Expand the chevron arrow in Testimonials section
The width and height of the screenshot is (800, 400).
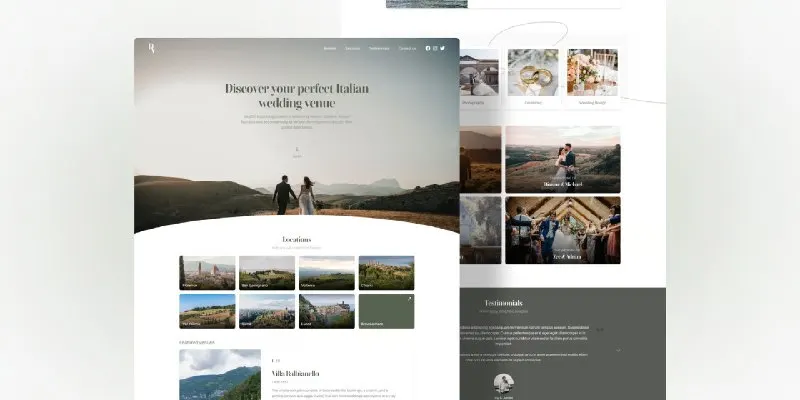[618, 351]
